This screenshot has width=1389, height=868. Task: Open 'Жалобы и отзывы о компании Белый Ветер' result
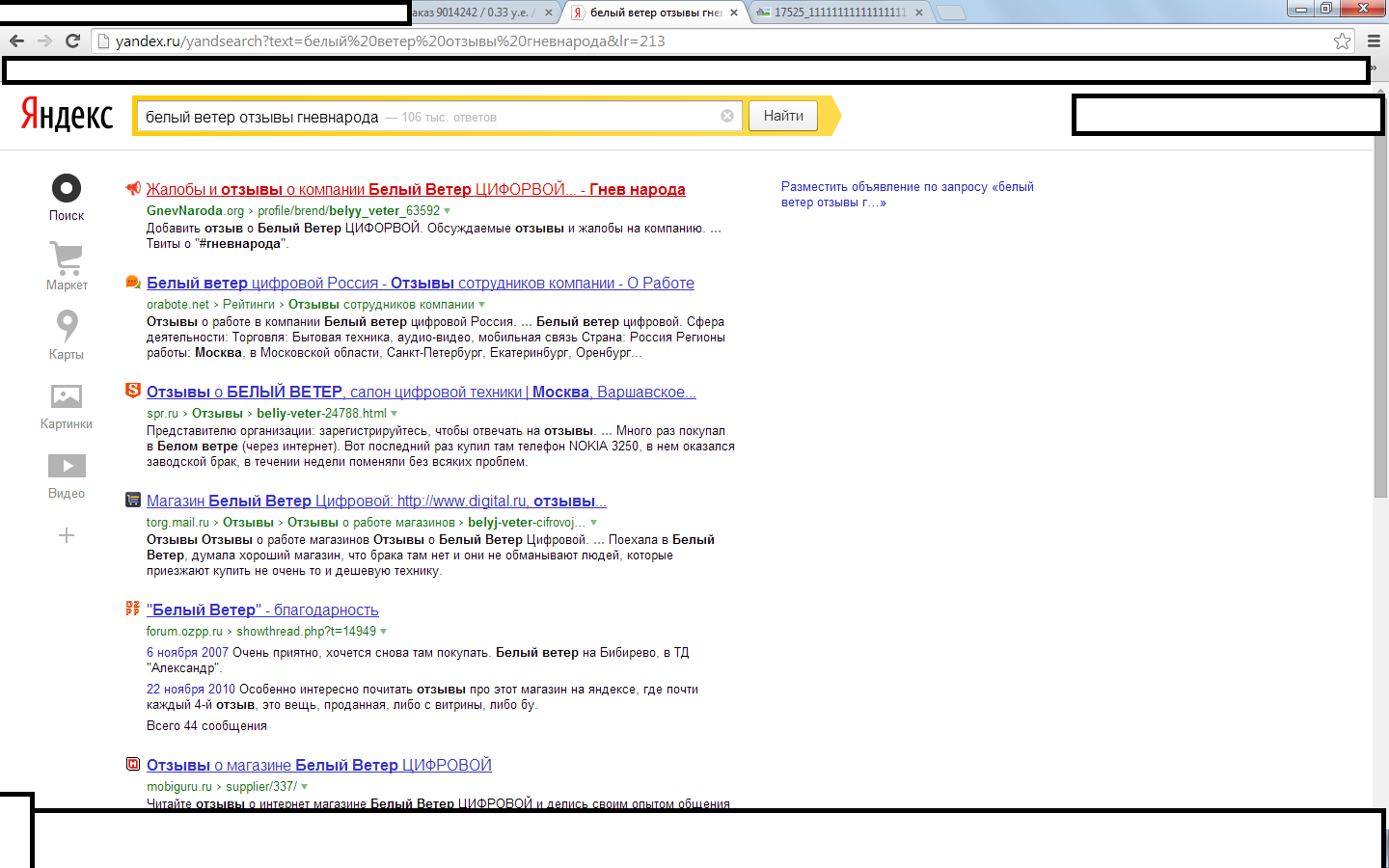pos(416,189)
